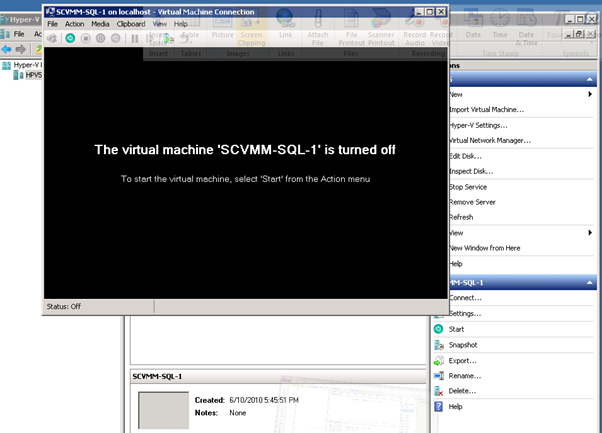Viewport: 602px width, 433px height.
Task: Close the Virtual Machine Connection window
Action: click(442, 12)
